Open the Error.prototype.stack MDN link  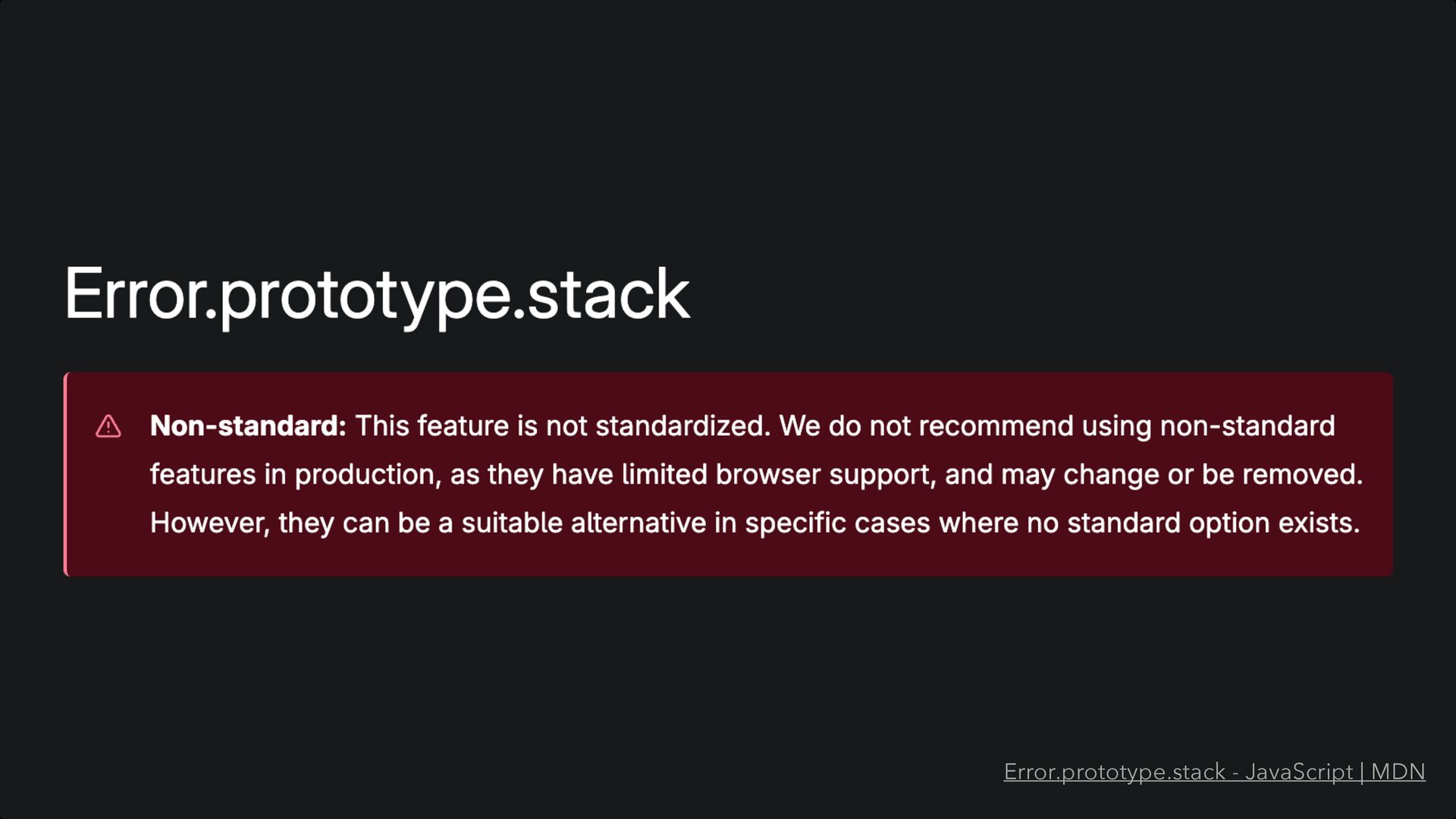[1213, 772]
